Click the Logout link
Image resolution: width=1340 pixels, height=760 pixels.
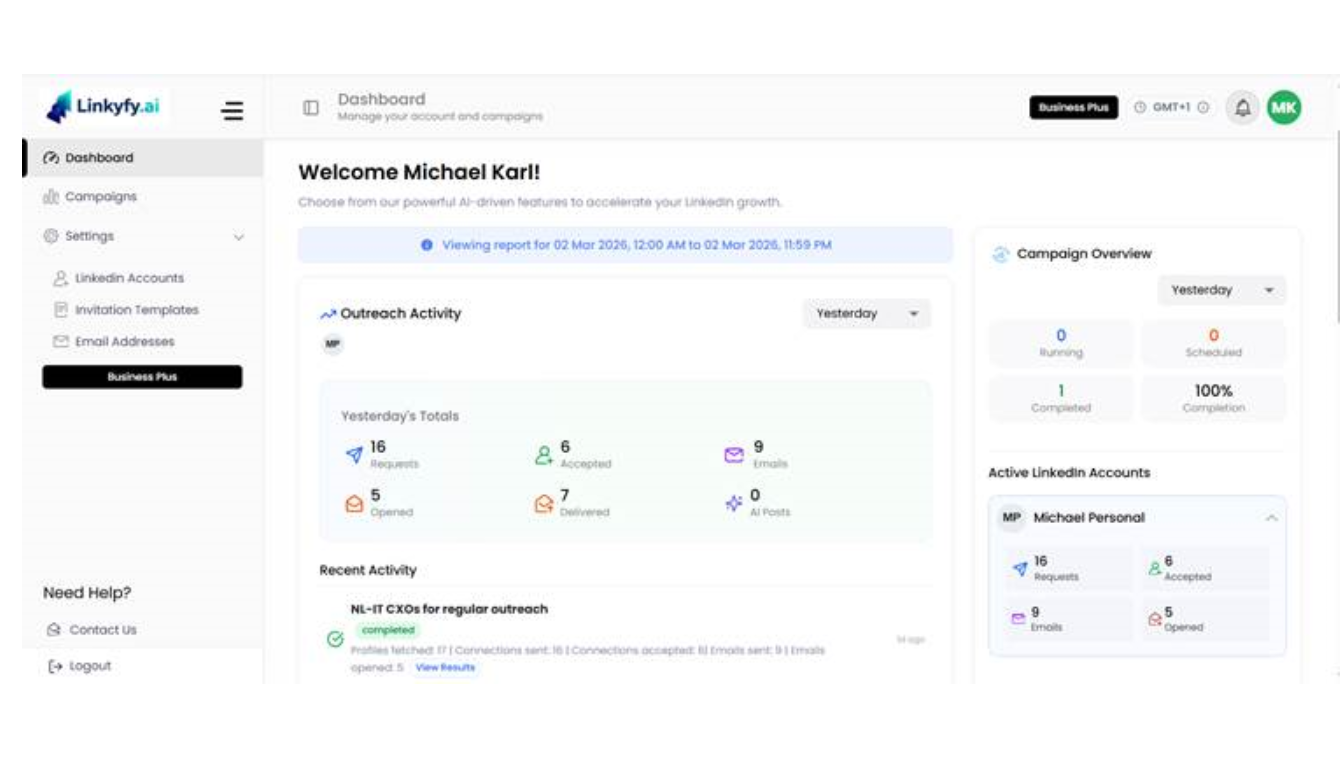pos(89,666)
